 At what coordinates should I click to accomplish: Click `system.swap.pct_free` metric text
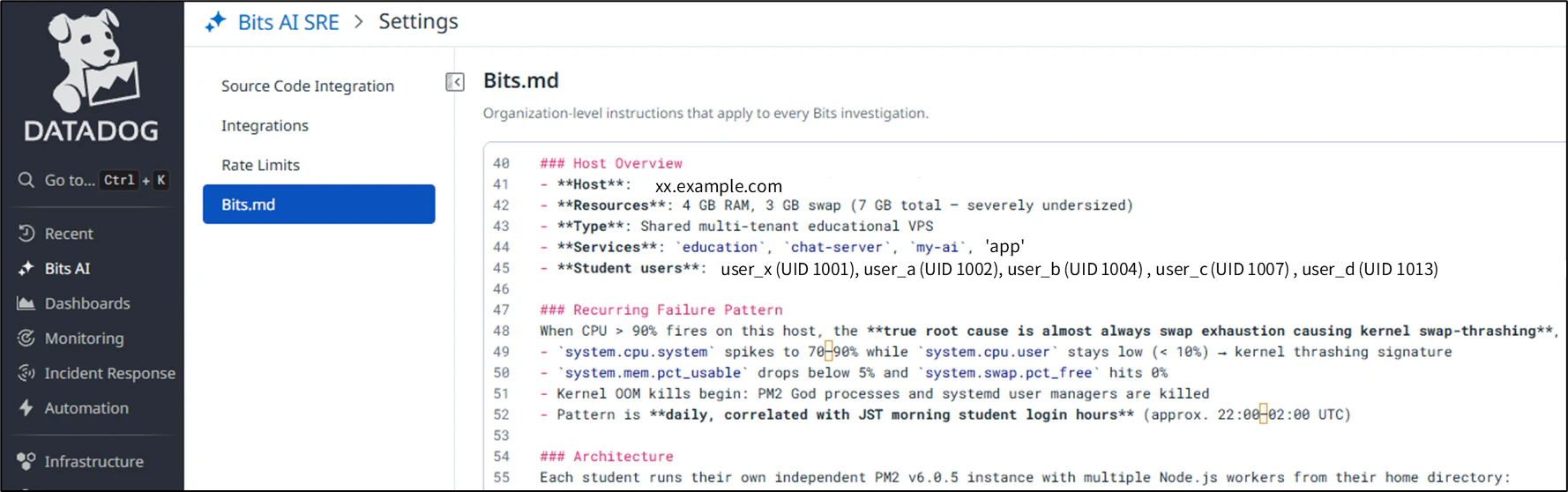click(x=1008, y=373)
